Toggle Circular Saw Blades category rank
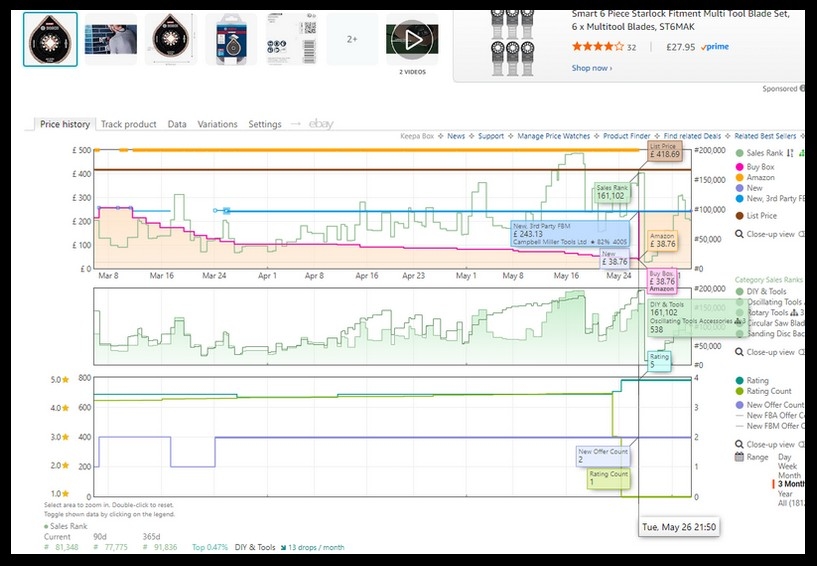 (770, 323)
